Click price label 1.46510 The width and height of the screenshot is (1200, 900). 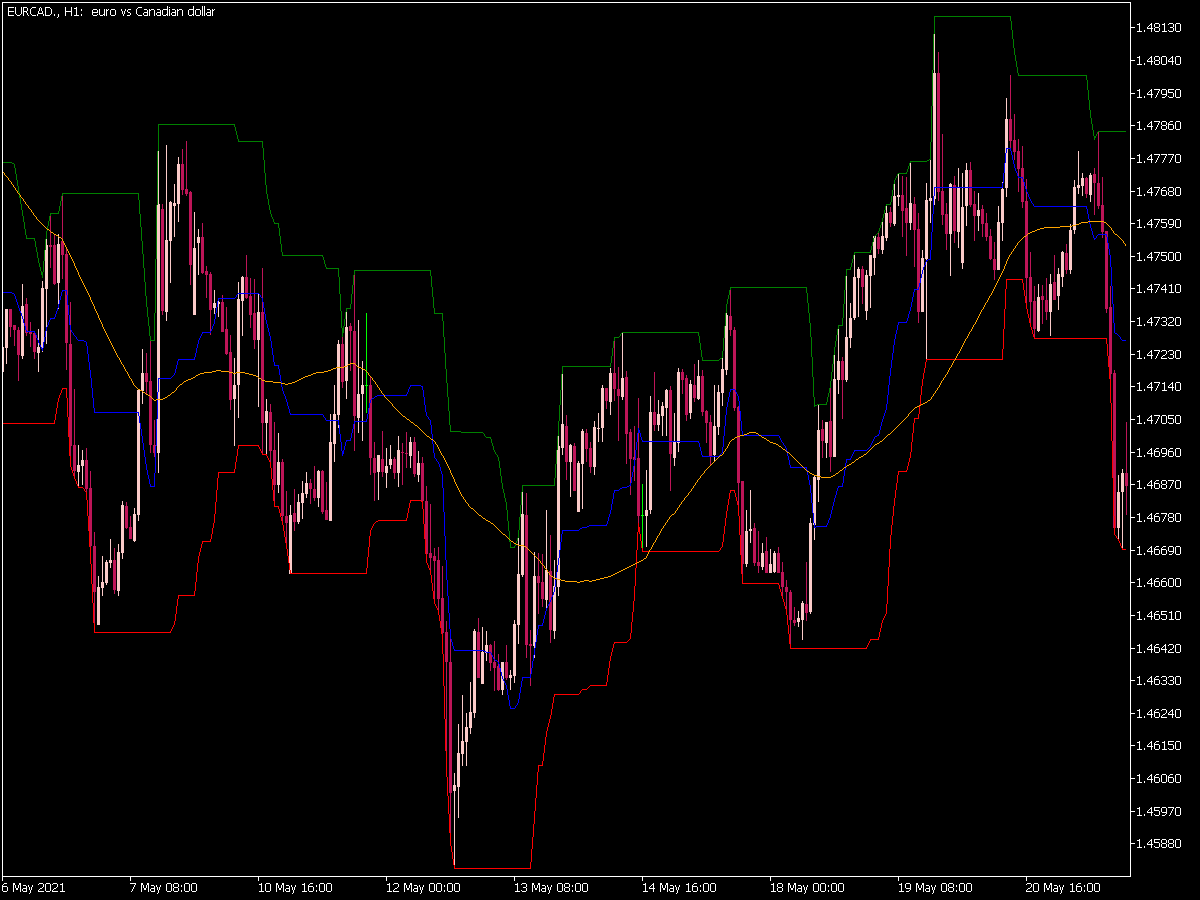(x=1161, y=615)
